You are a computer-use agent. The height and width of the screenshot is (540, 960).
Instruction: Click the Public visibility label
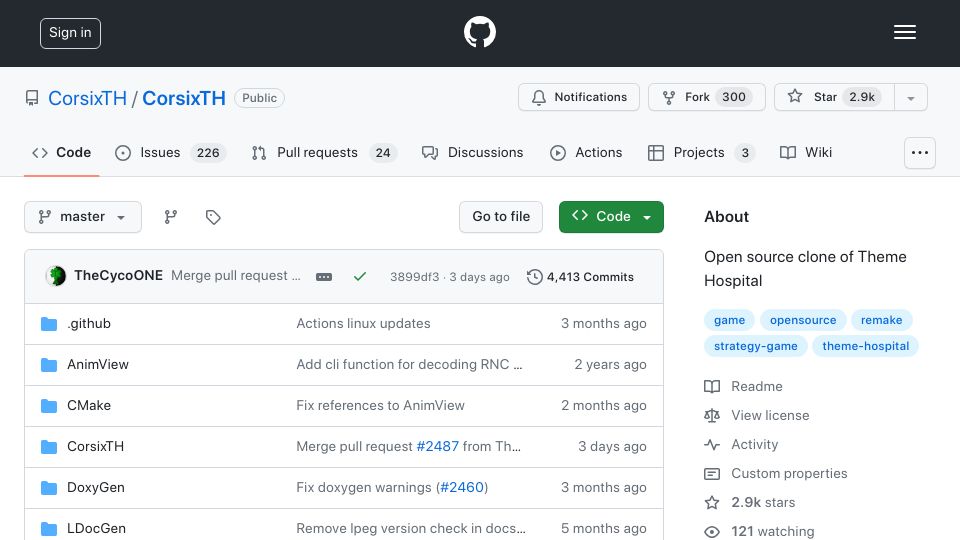pyautogui.click(x=260, y=98)
